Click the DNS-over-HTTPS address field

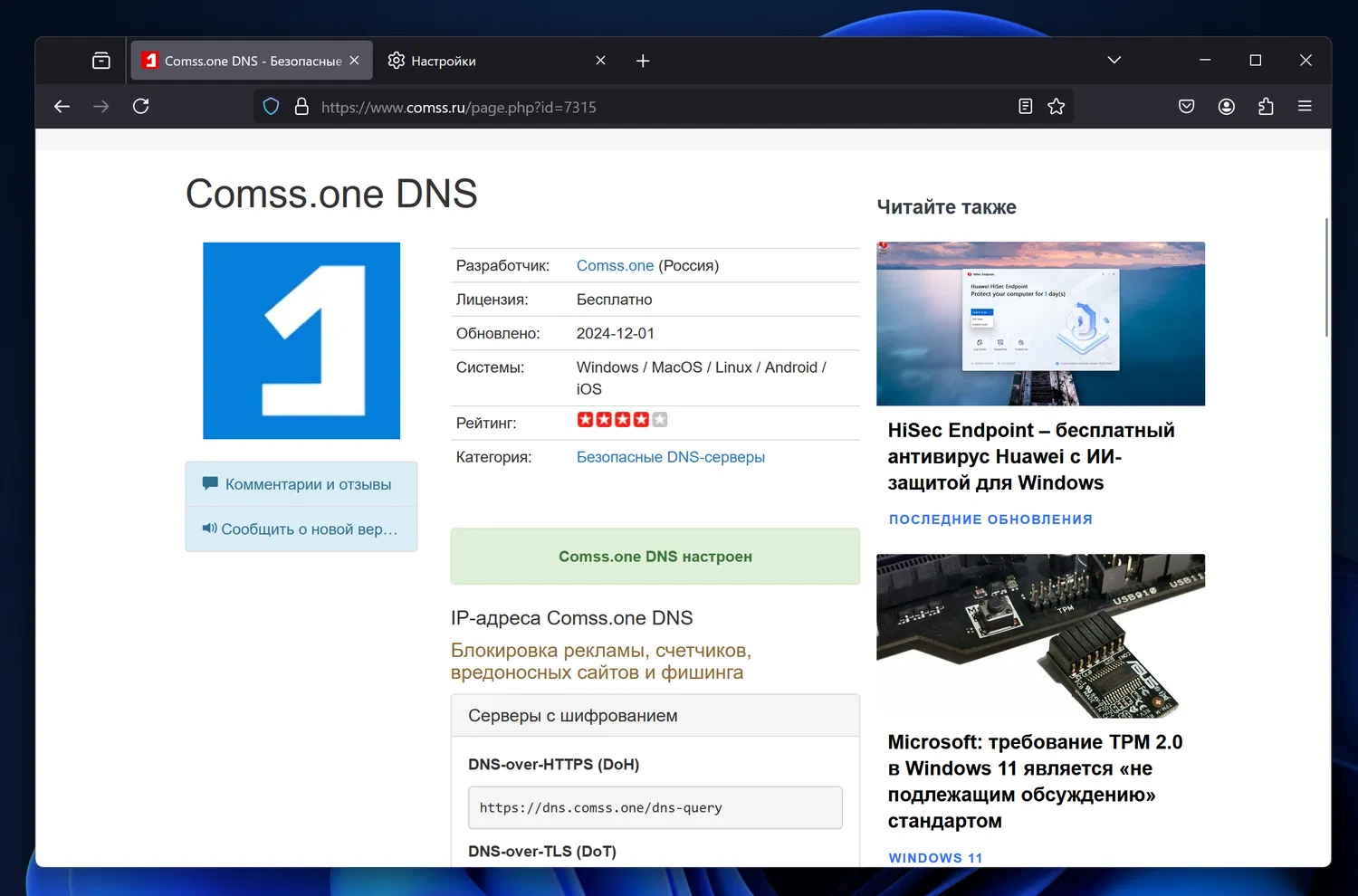coord(655,807)
